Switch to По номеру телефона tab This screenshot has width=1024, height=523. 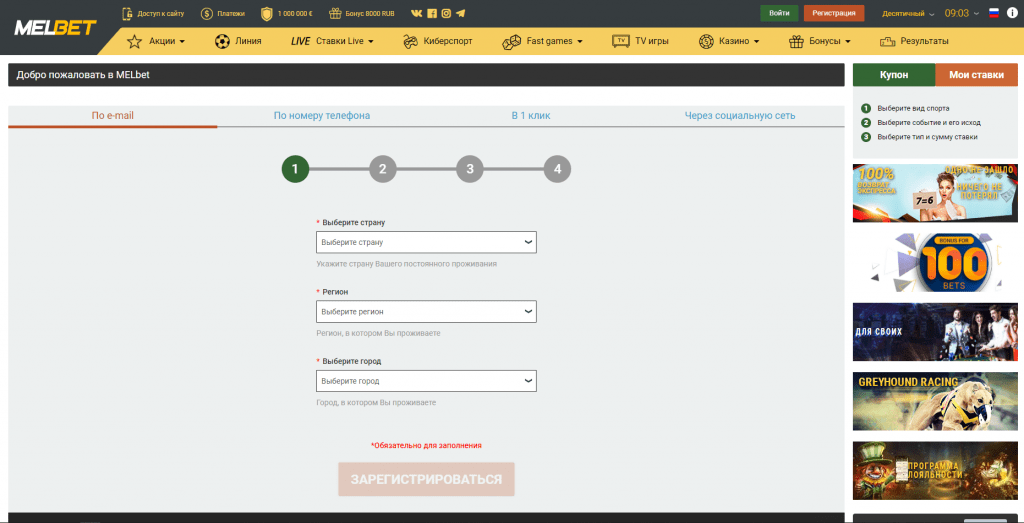(x=322, y=116)
